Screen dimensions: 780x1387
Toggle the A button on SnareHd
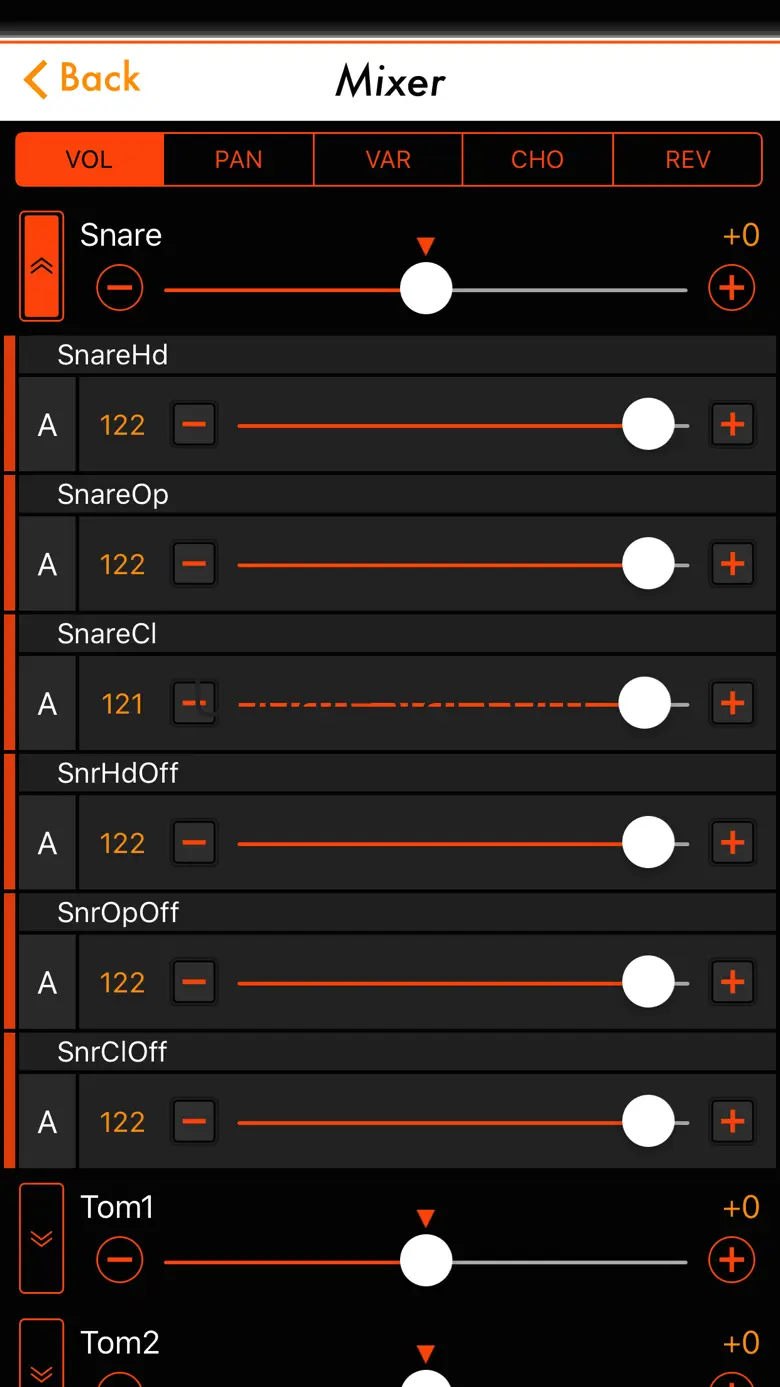tap(47, 425)
